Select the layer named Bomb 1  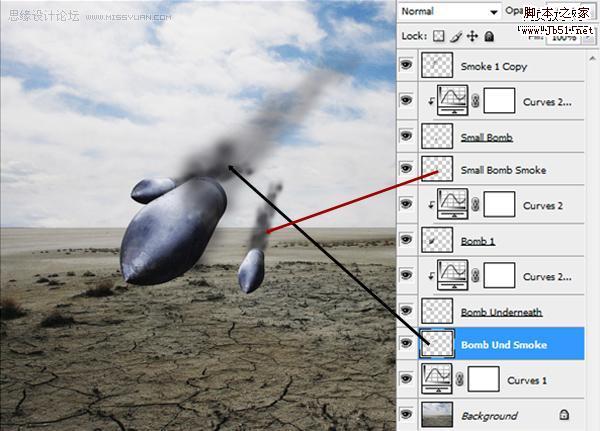pos(478,242)
